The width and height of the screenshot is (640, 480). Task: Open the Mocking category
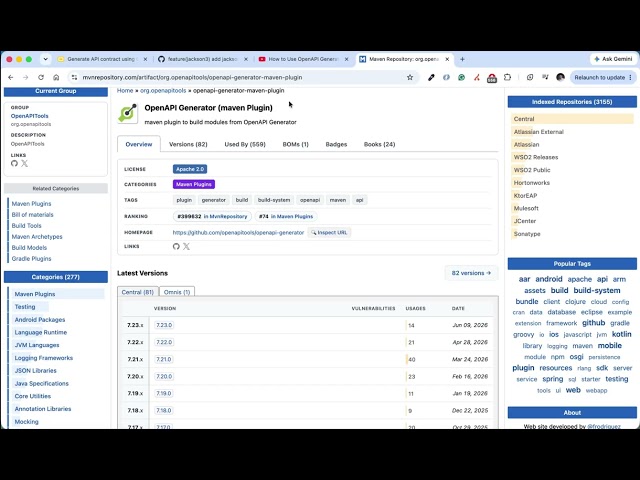pyautogui.click(x=27, y=422)
